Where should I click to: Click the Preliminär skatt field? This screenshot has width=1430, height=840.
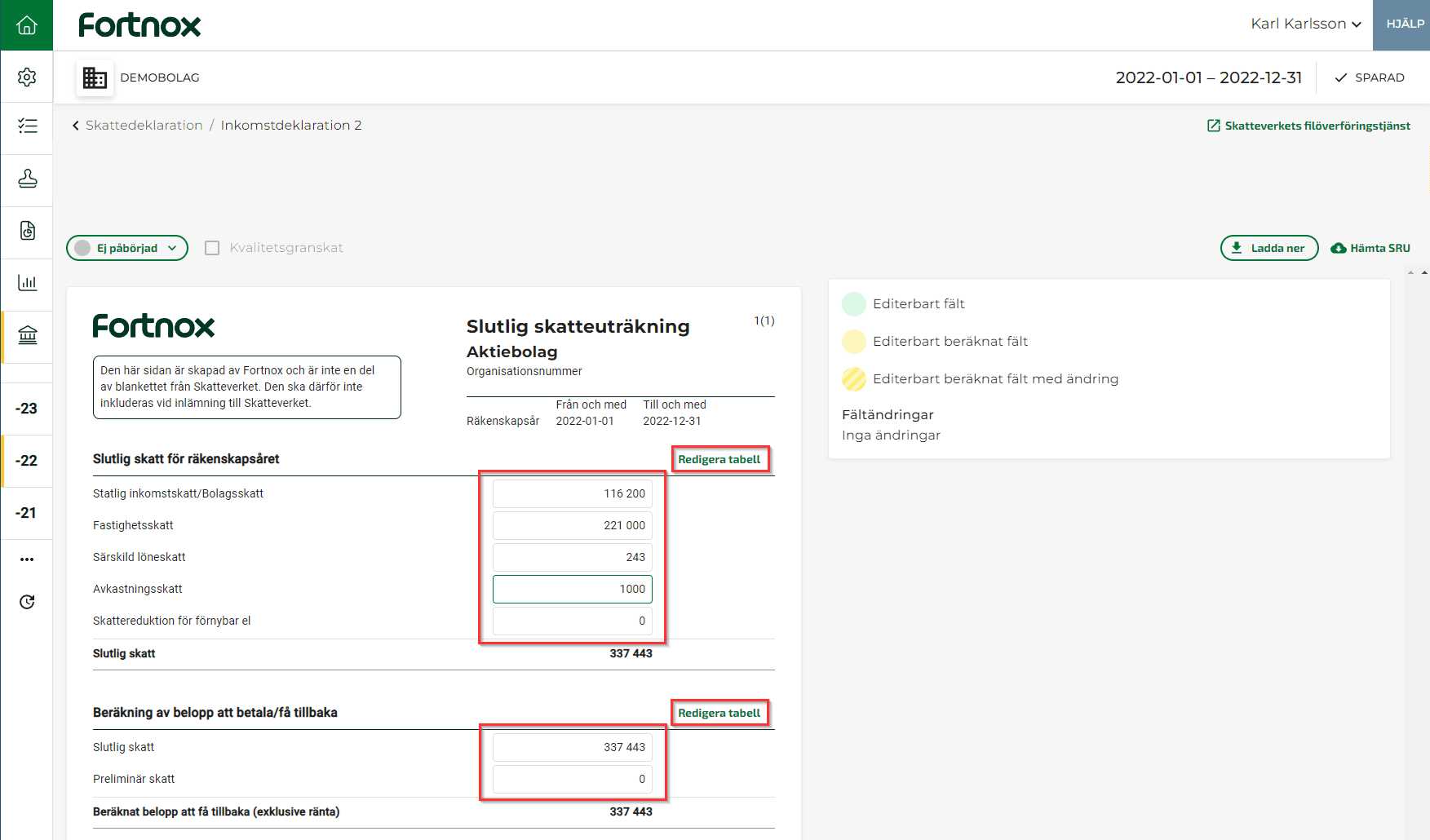(x=573, y=779)
